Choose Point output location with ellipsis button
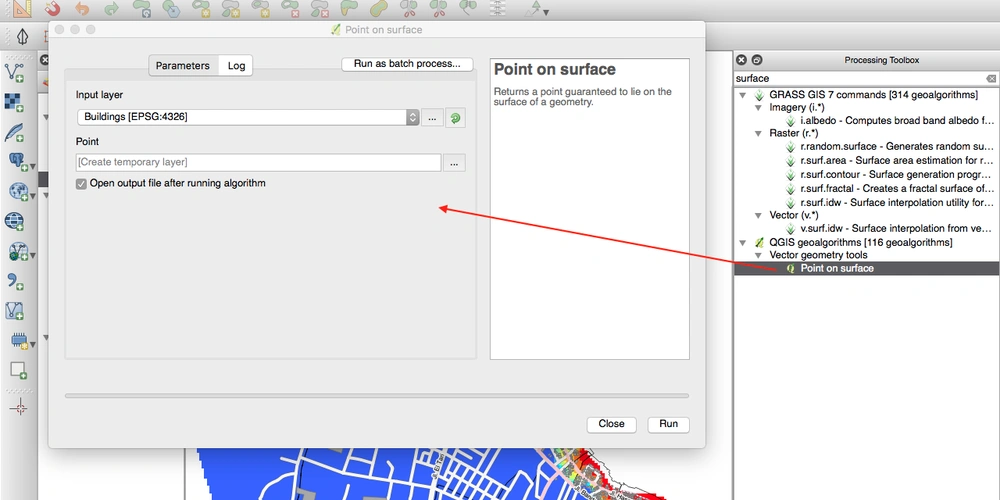This screenshot has height=500, width=1000. coord(455,163)
